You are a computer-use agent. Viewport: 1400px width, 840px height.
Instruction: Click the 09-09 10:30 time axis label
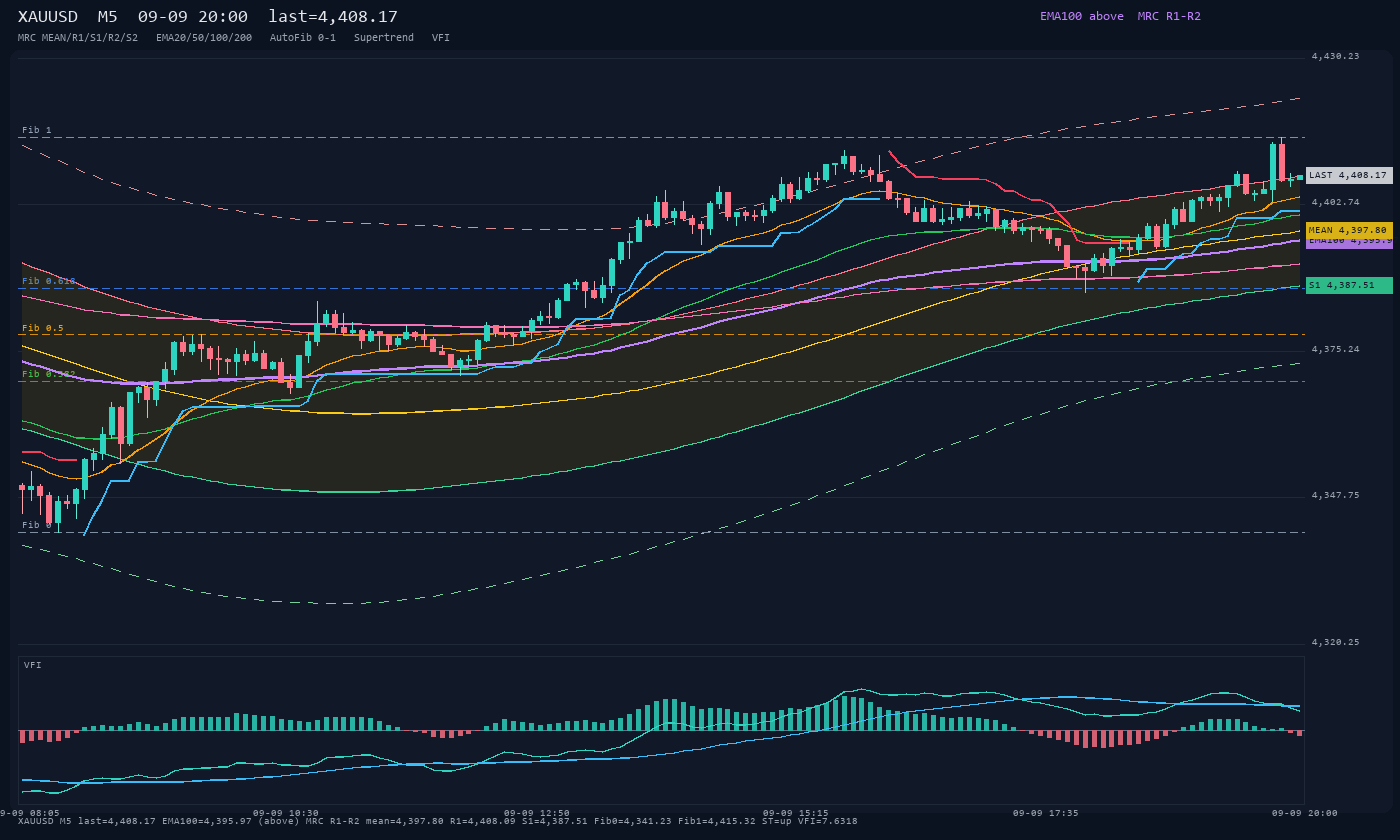pos(286,813)
